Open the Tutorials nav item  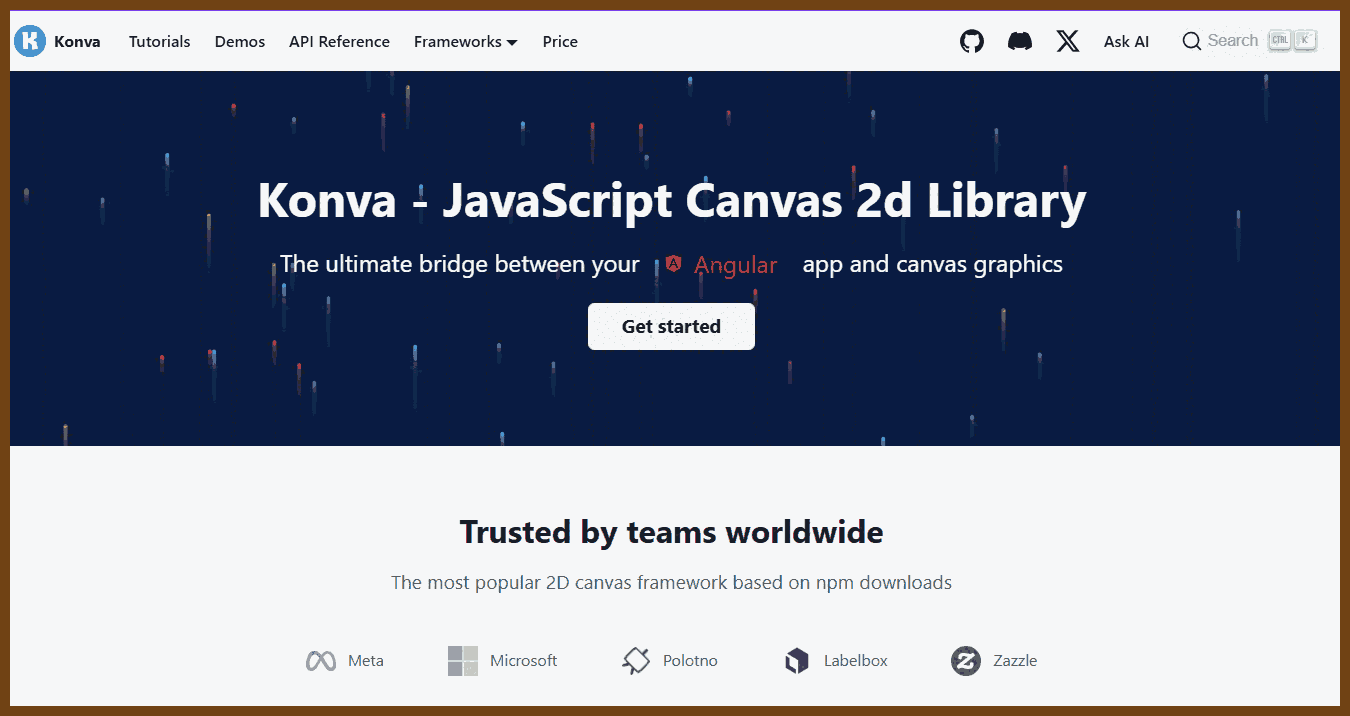click(x=159, y=42)
